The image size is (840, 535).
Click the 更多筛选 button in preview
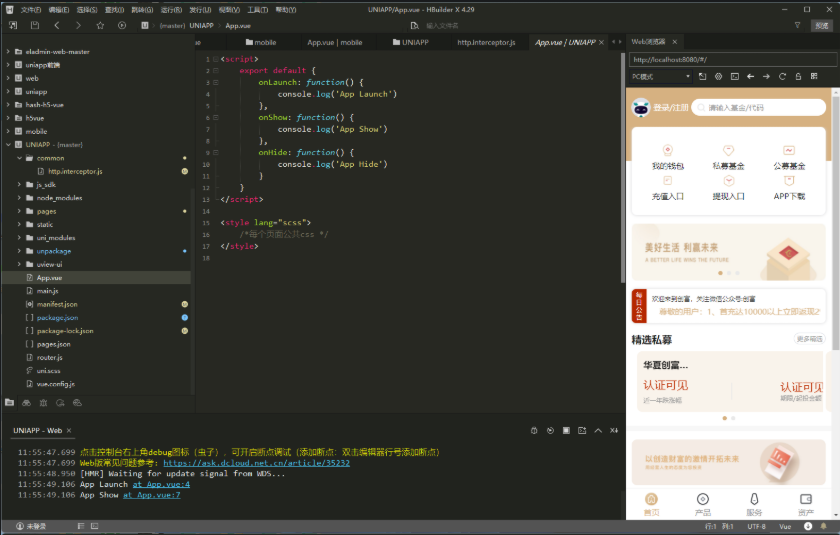pyautogui.click(x=809, y=339)
